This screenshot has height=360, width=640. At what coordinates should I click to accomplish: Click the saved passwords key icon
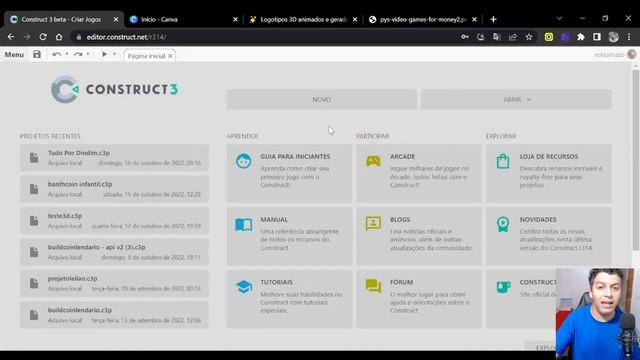pyautogui.click(x=465, y=37)
